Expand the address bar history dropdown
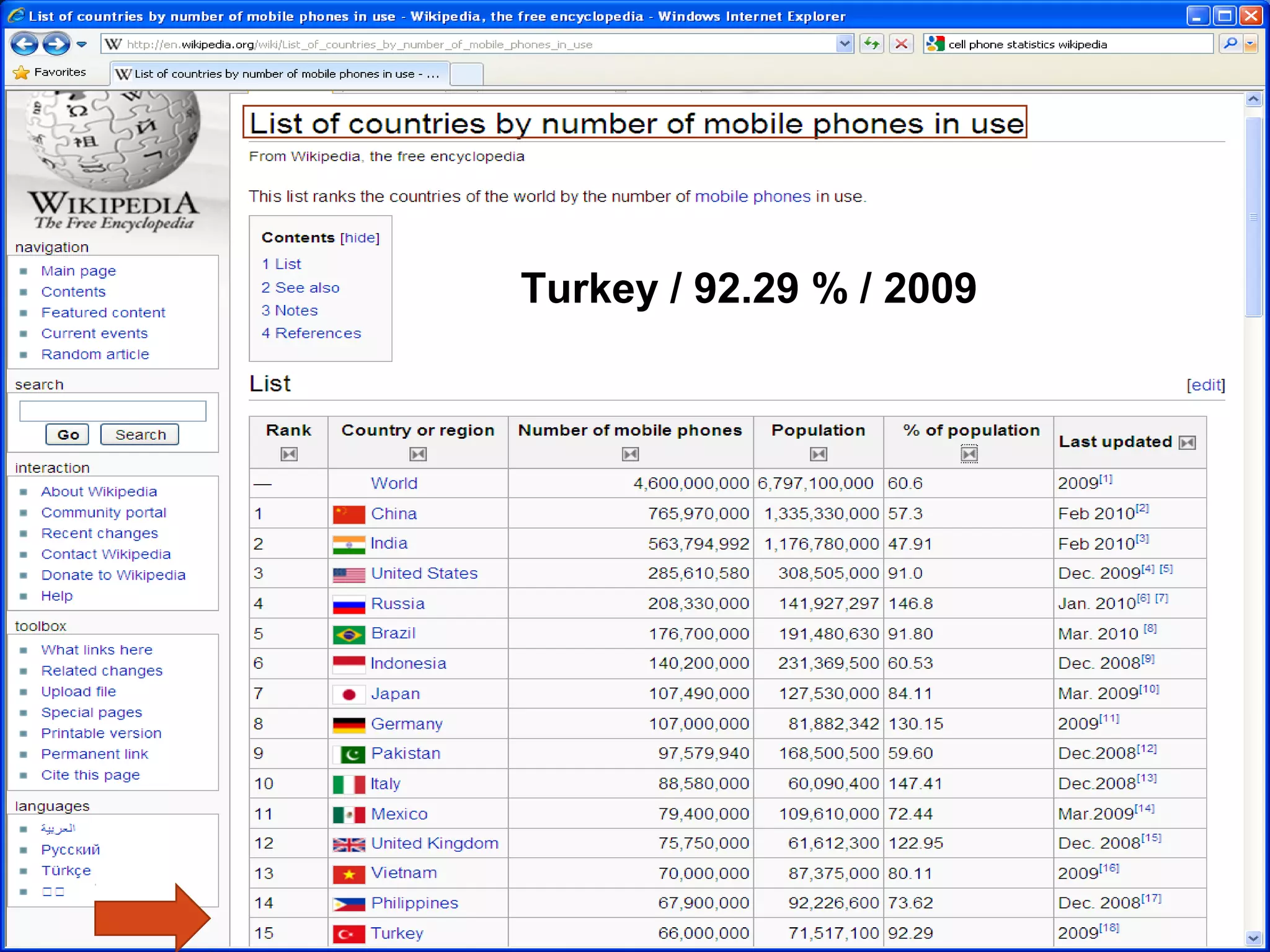Viewport: 1270px width, 952px height. pyautogui.click(x=844, y=44)
